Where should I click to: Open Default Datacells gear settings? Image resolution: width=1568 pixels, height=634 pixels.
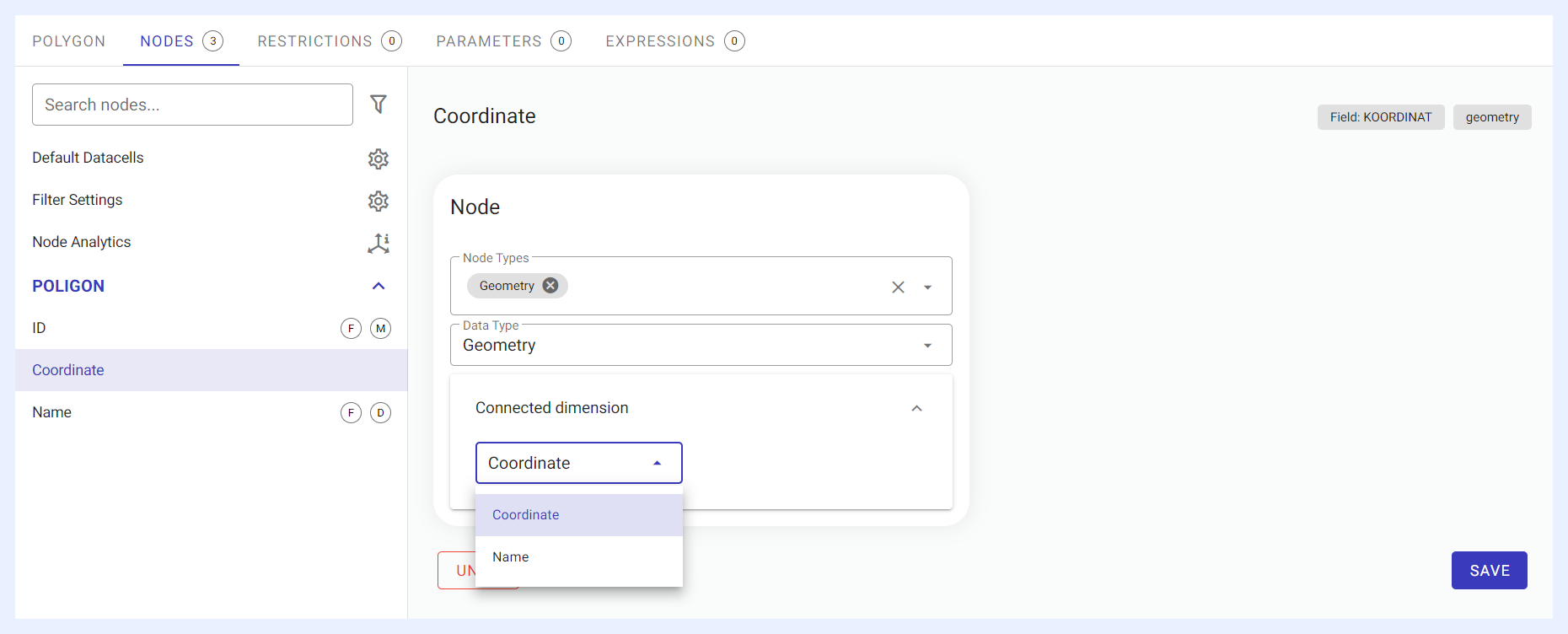pos(379,158)
